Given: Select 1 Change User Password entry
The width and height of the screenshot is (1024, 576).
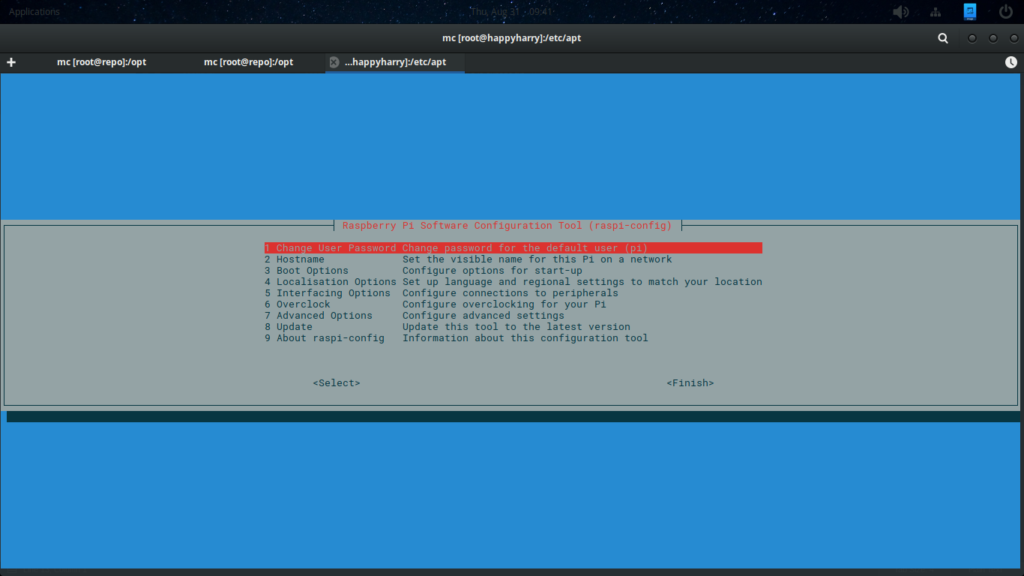Looking at the screenshot, I should point(513,248).
